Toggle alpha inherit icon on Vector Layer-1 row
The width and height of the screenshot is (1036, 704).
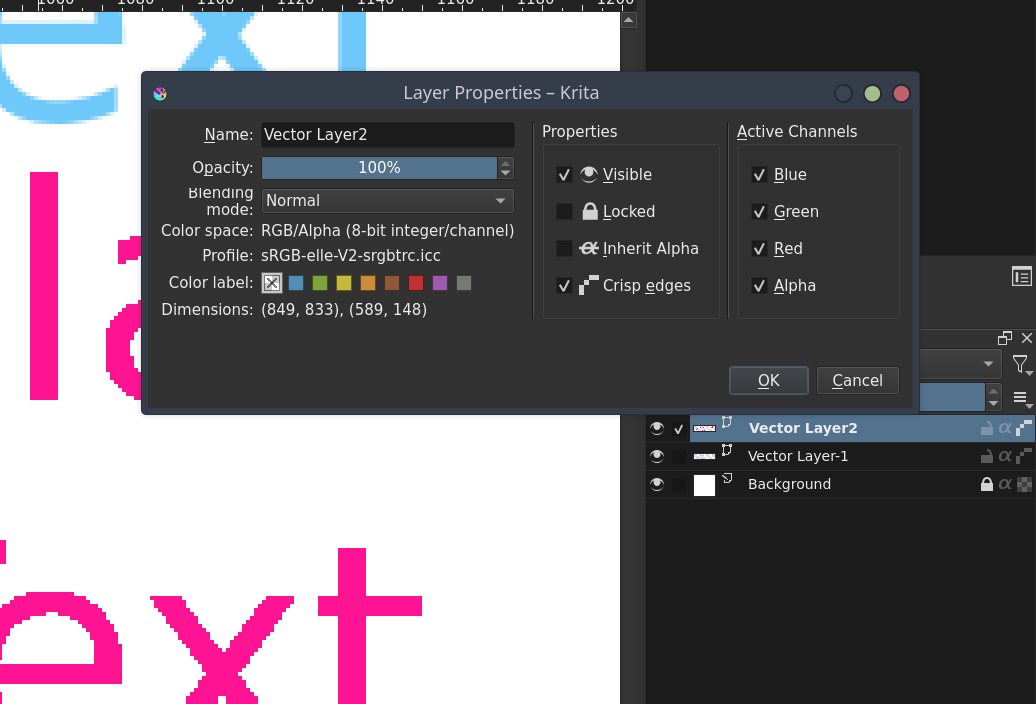pyautogui.click(x=1005, y=456)
